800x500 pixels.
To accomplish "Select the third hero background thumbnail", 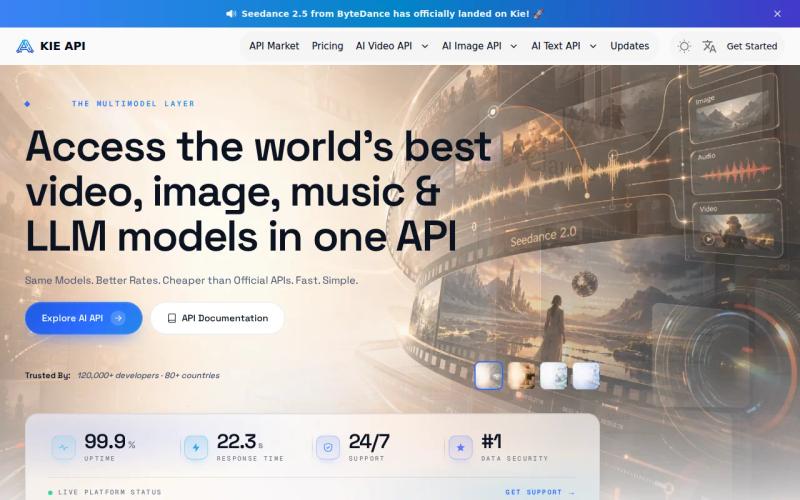I will (554, 376).
